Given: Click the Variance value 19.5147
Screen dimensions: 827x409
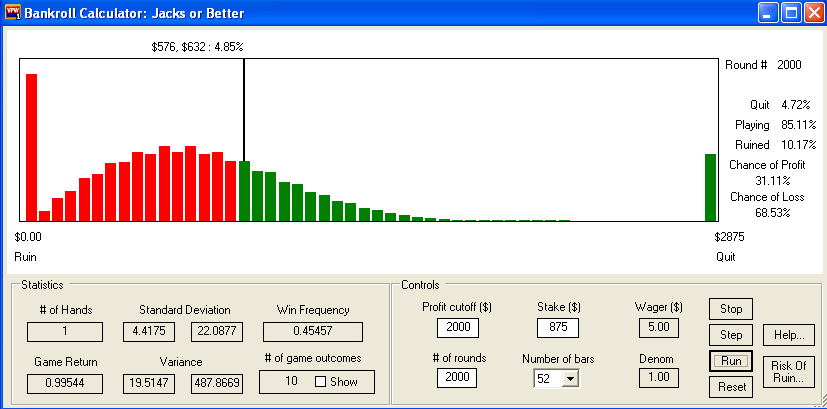Looking at the screenshot, I should click(149, 384).
